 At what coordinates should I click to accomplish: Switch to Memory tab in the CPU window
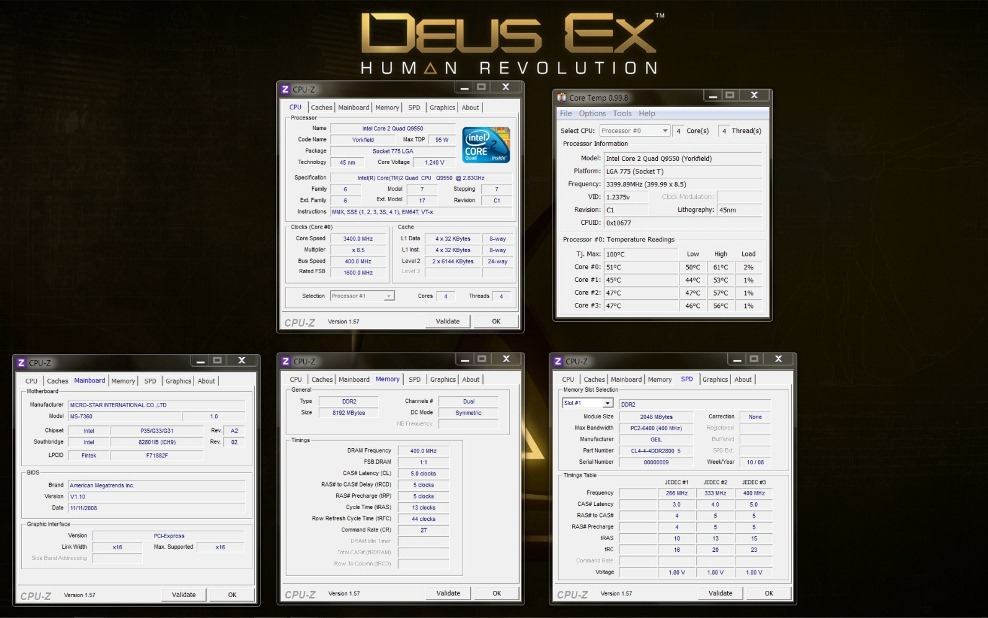pos(387,108)
